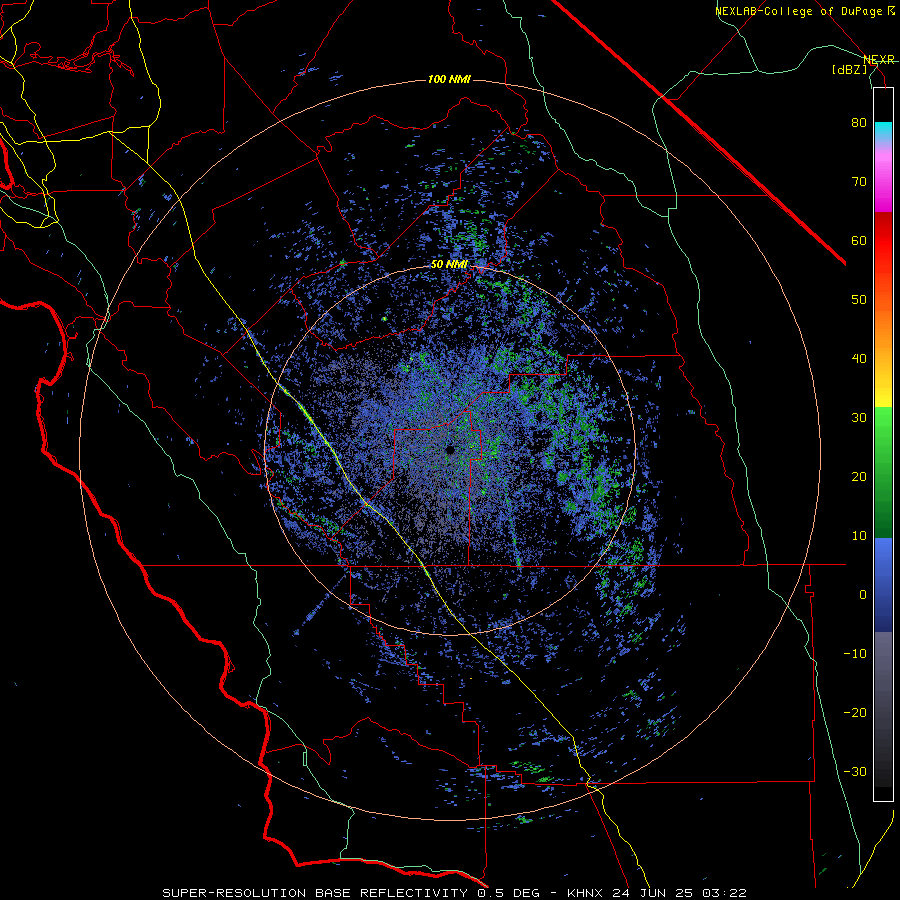Click the 80 dBZ scale tick label
The height and width of the screenshot is (900, 900).
859,123
